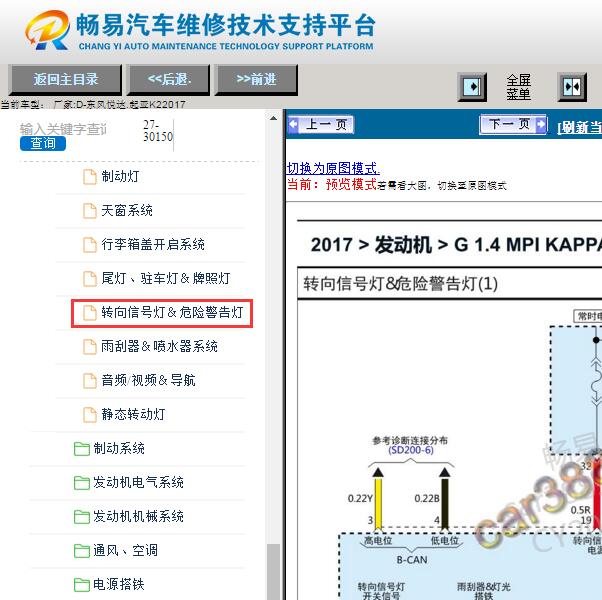Click the 返回主目录 button
This screenshot has width=602, height=600.
point(65,79)
